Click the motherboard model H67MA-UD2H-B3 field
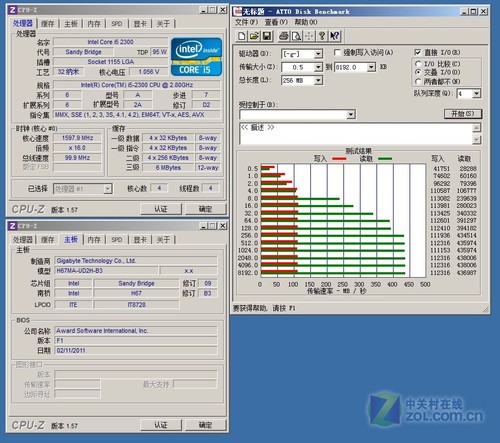Viewport: 500px width, 443px height. click(x=106, y=271)
